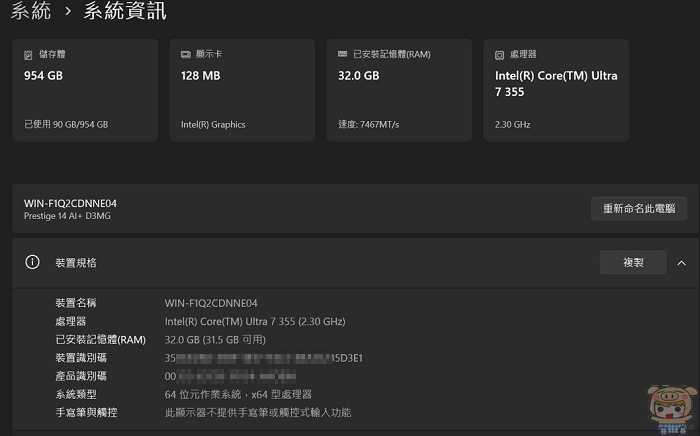Click the display adapter icon beside 顯示卡
The height and width of the screenshot is (436, 700).
click(186, 54)
